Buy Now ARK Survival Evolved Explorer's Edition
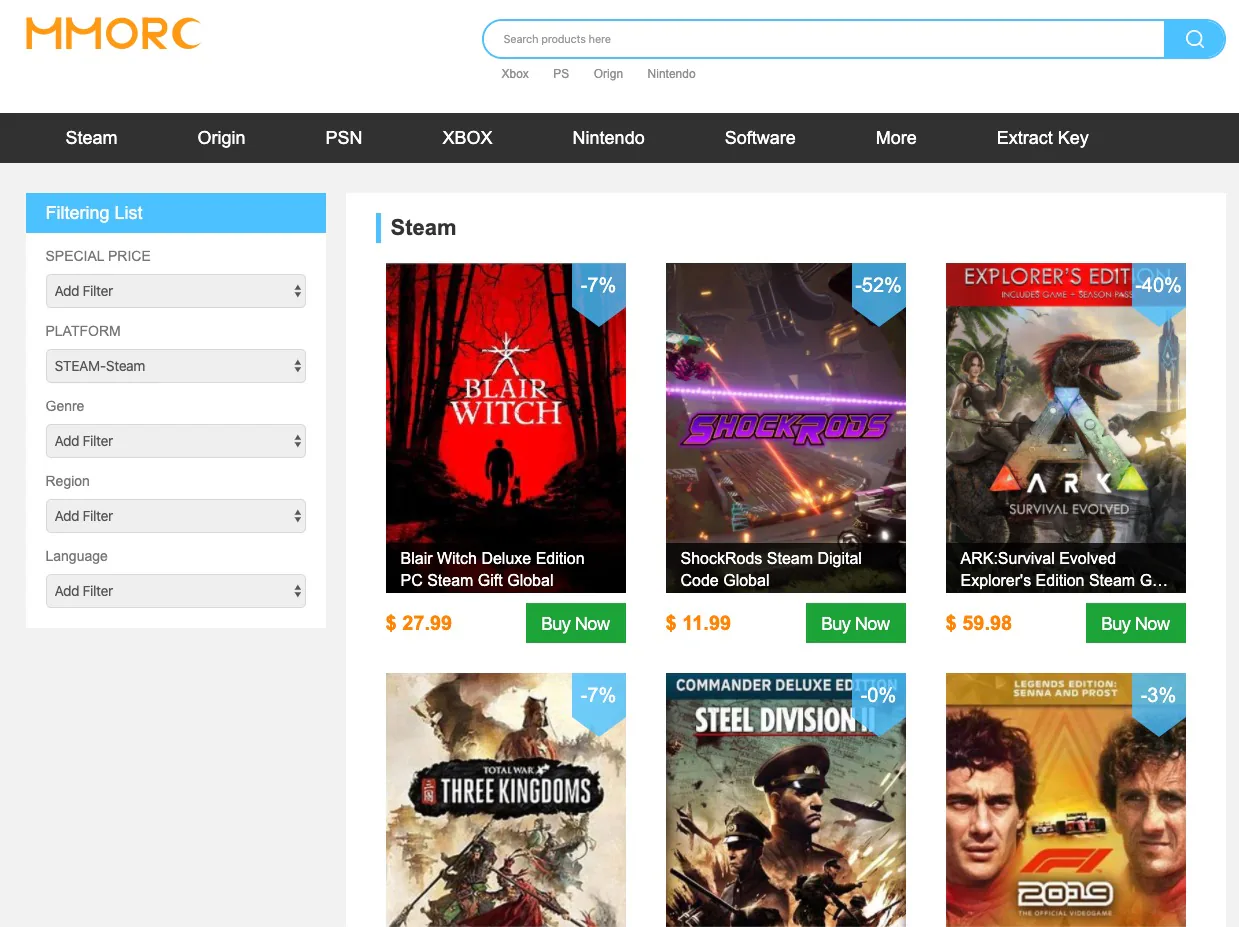 click(1136, 623)
